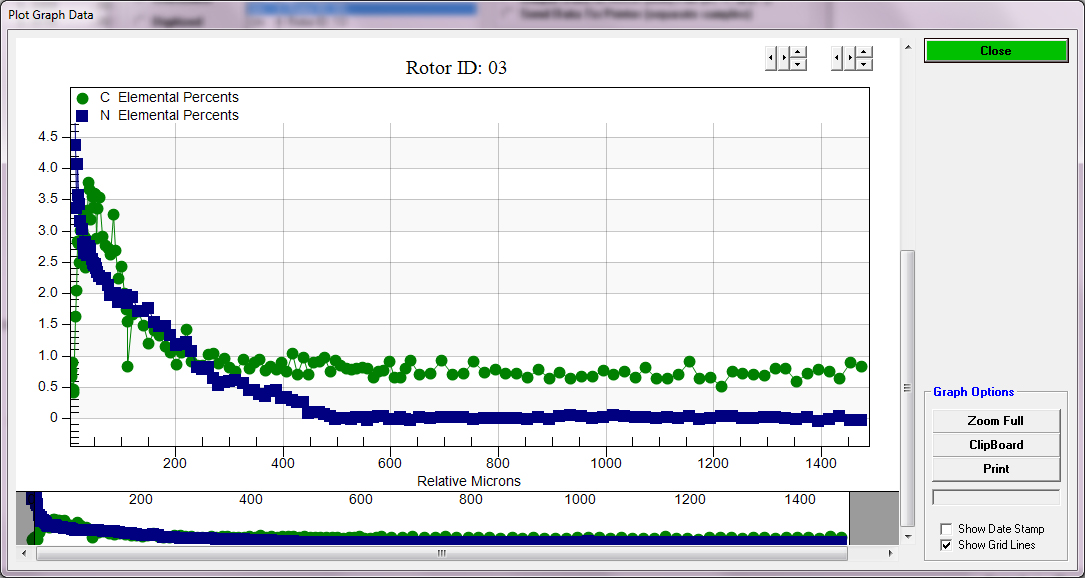Click the blue N Elemental Percents legend marker
Image resolution: width=1085 pixels, height=578 pixels.
click(83, 116)
